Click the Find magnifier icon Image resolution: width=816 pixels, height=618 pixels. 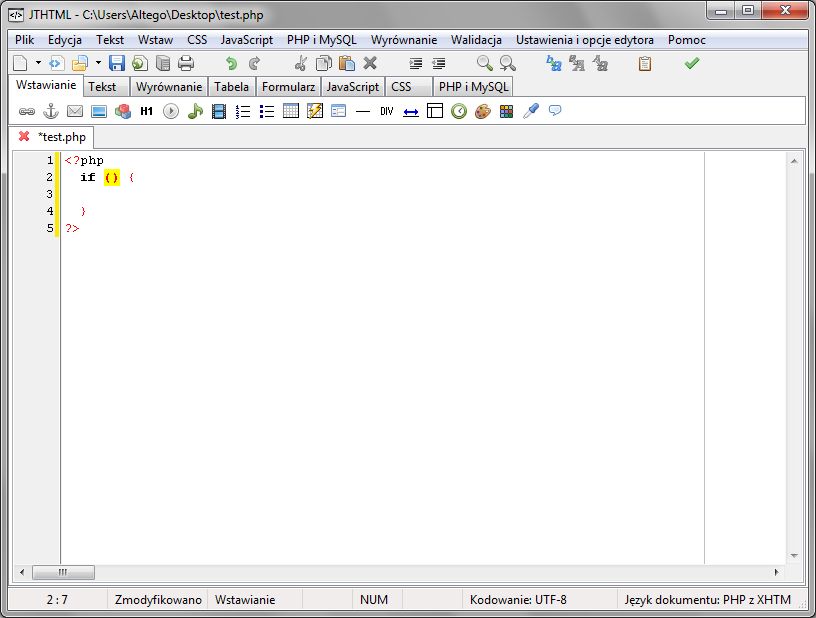point(484,63)
